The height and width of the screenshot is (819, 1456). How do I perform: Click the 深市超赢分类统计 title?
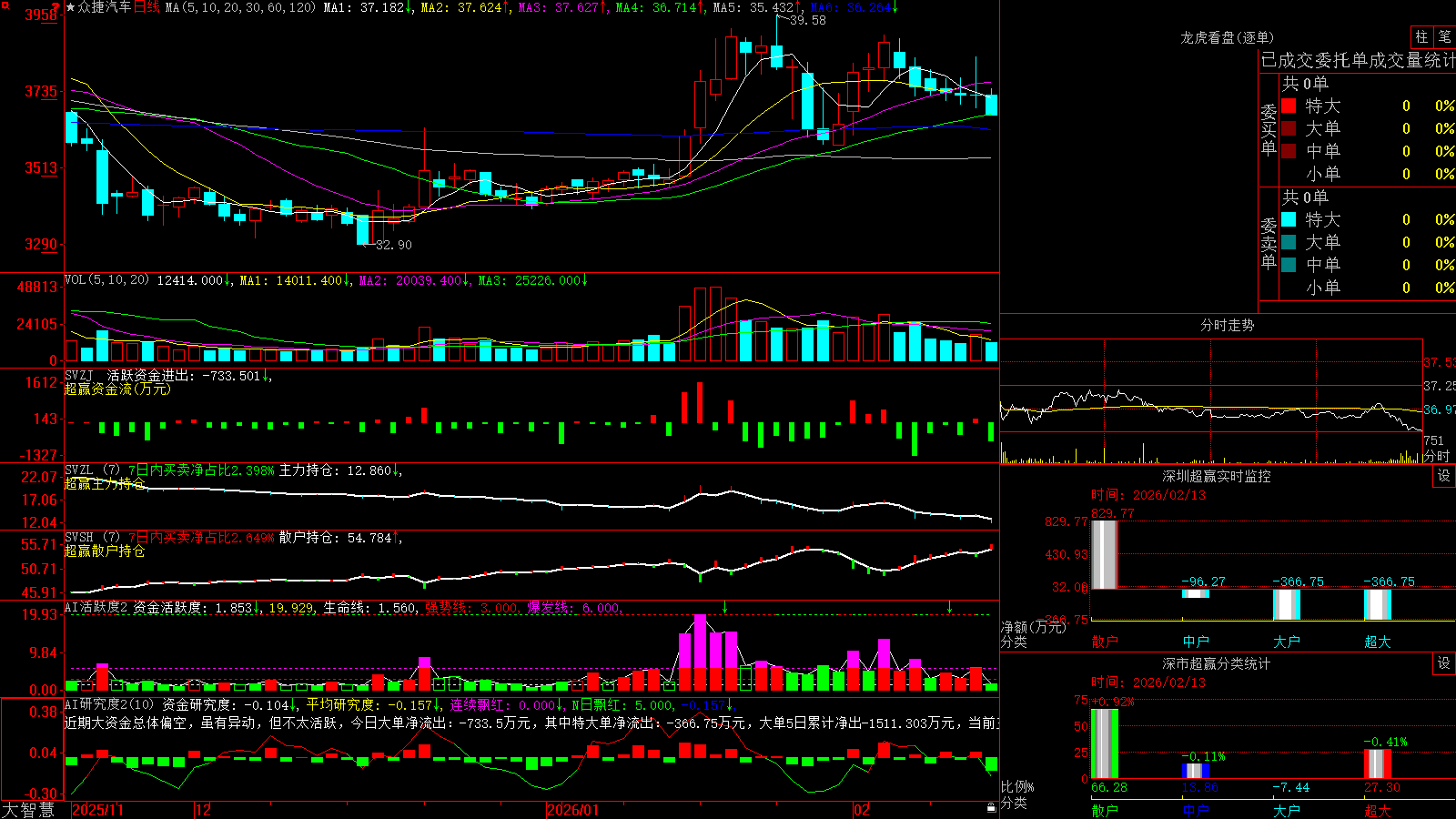1216,663
